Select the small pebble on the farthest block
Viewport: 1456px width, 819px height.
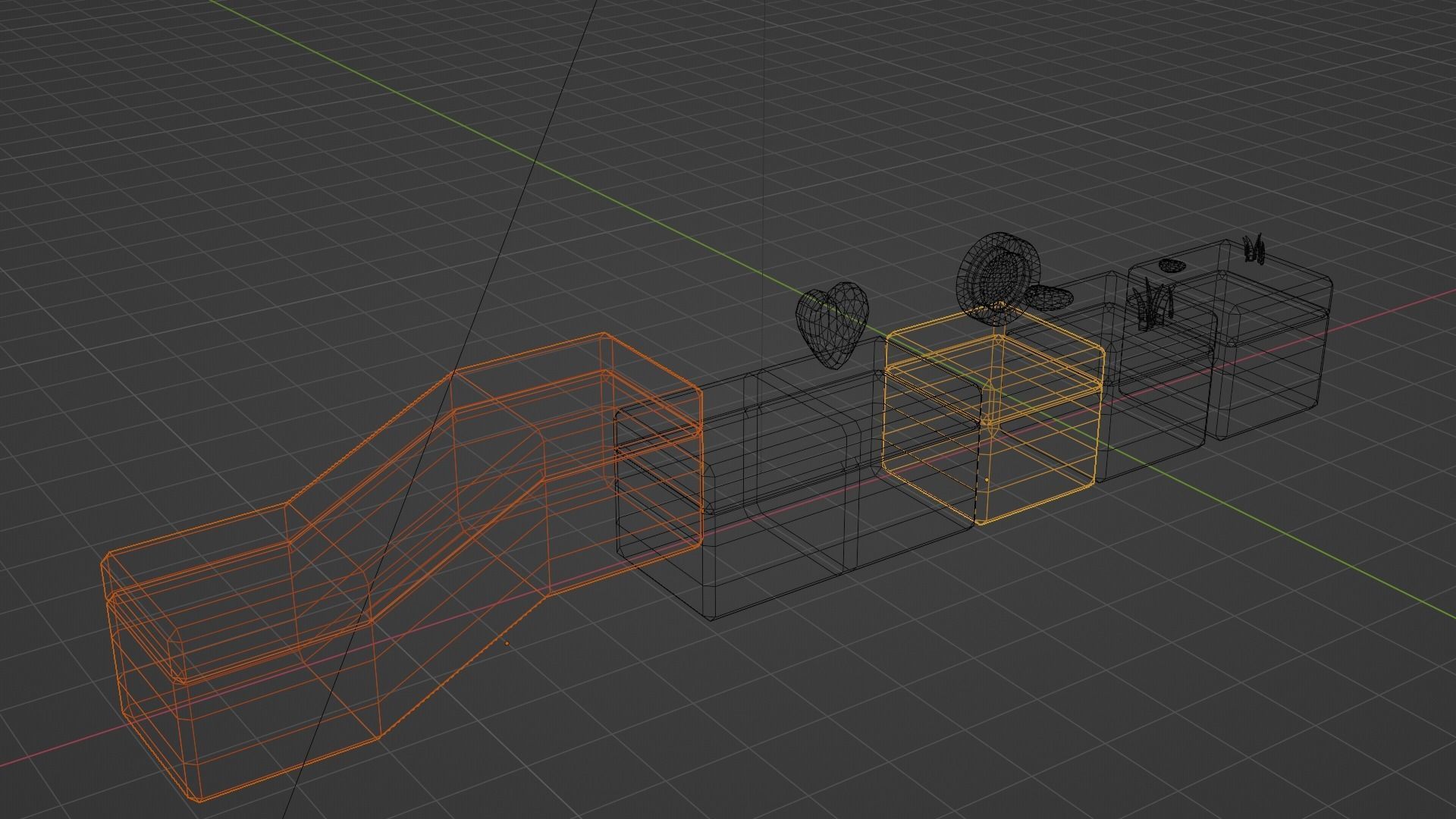click(1172, 265)
